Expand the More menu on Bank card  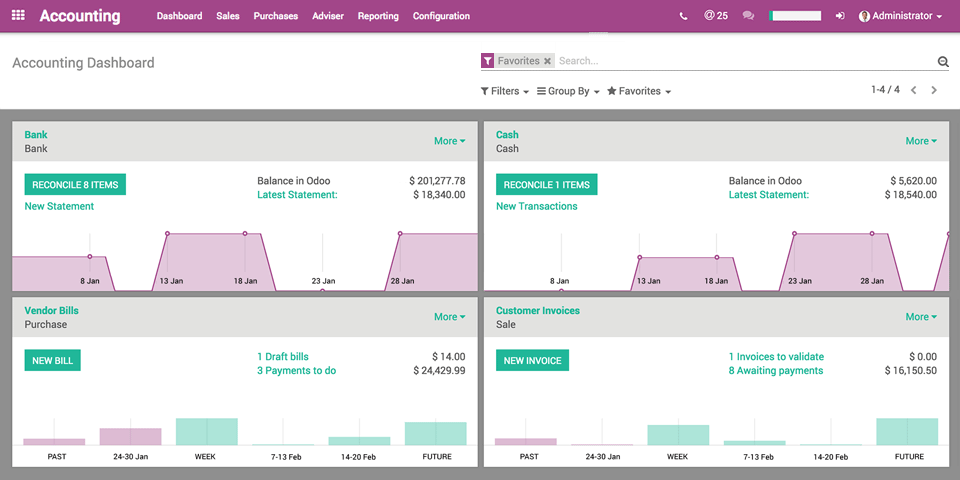(449, 141)
